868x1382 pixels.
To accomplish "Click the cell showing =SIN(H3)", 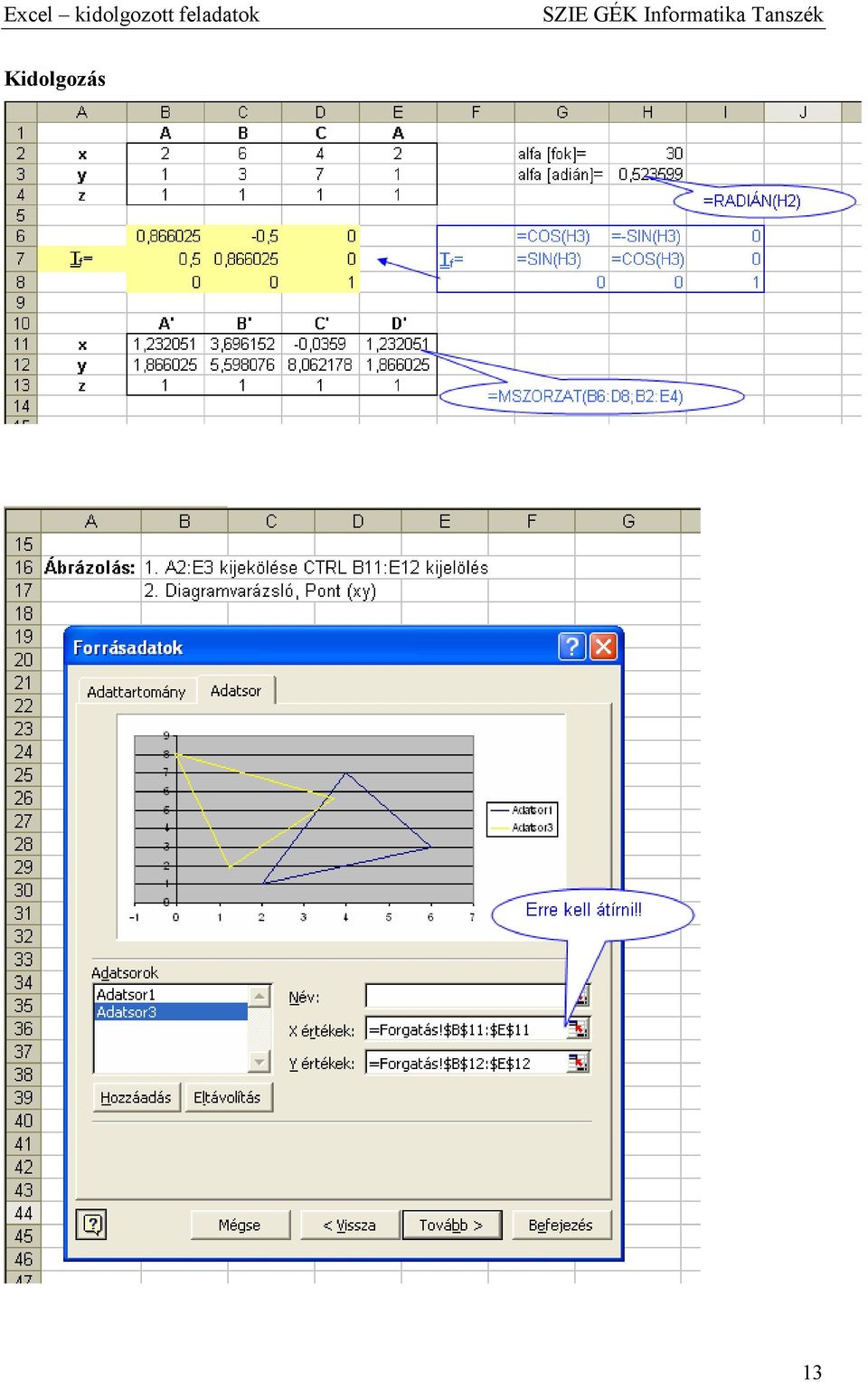I will pos(561,259).
